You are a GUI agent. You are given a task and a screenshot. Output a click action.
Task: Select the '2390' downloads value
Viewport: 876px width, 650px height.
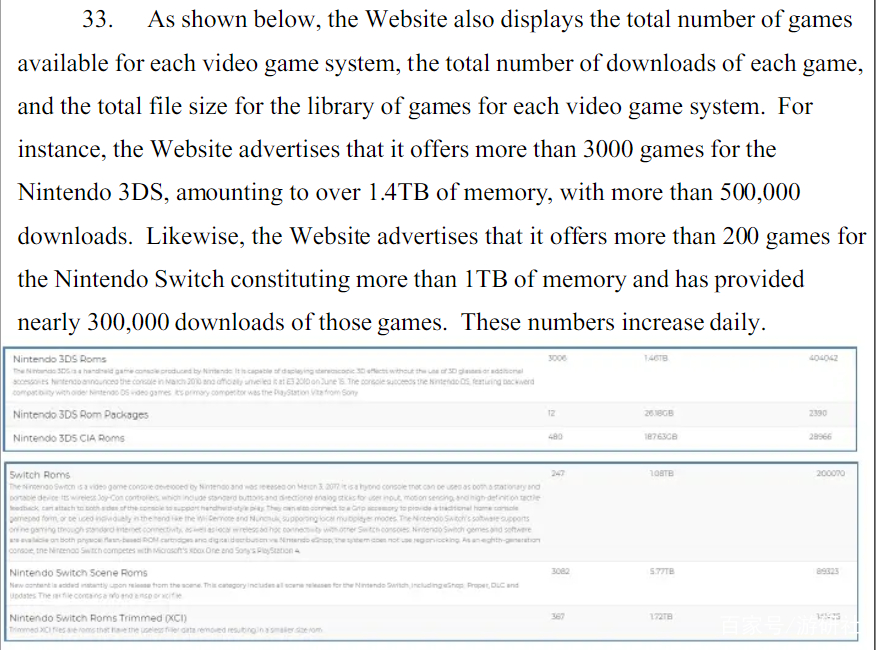(x=818, y=413)
